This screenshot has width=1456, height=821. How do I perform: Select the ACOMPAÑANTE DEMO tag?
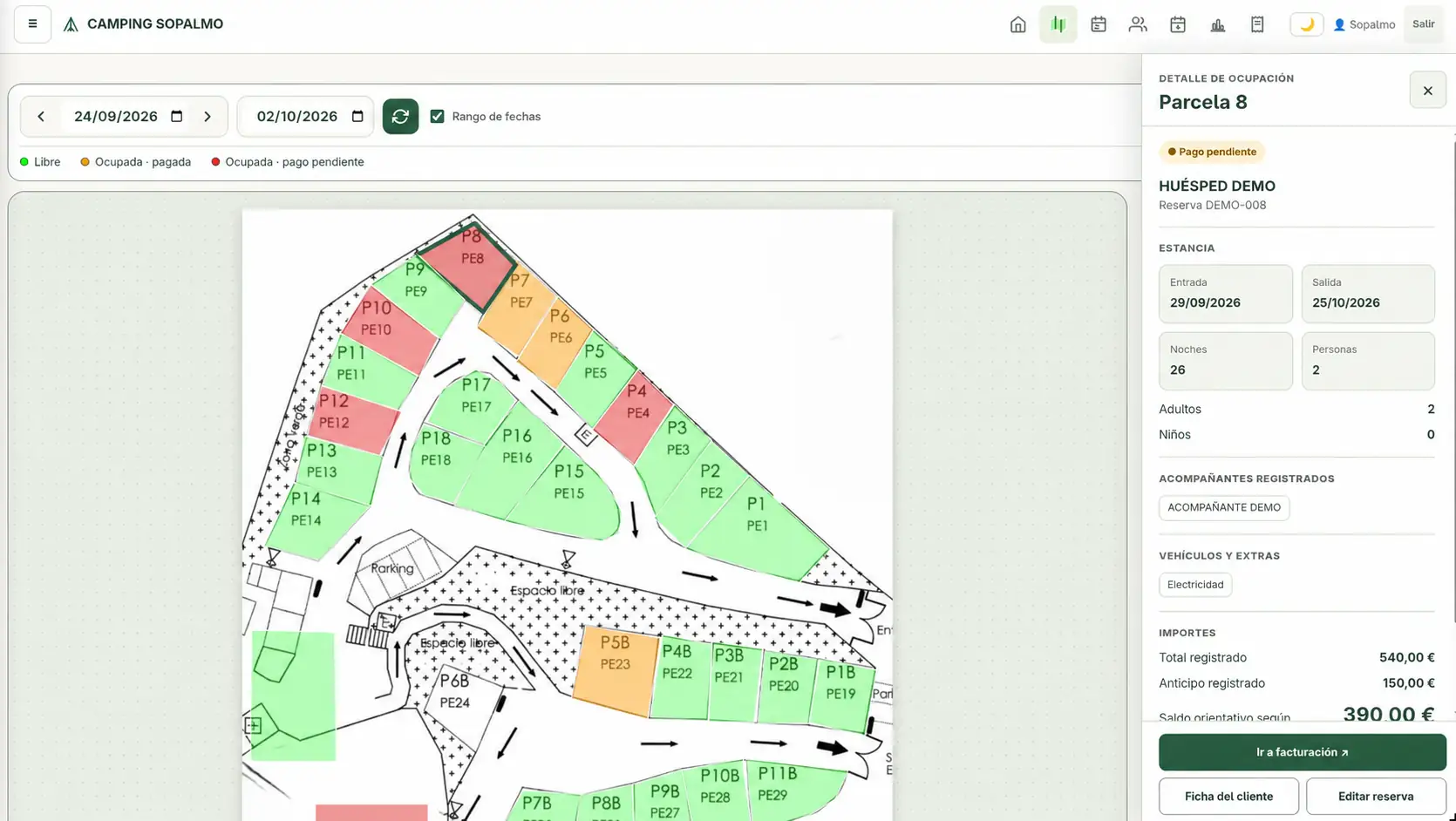click(1224, 507)
